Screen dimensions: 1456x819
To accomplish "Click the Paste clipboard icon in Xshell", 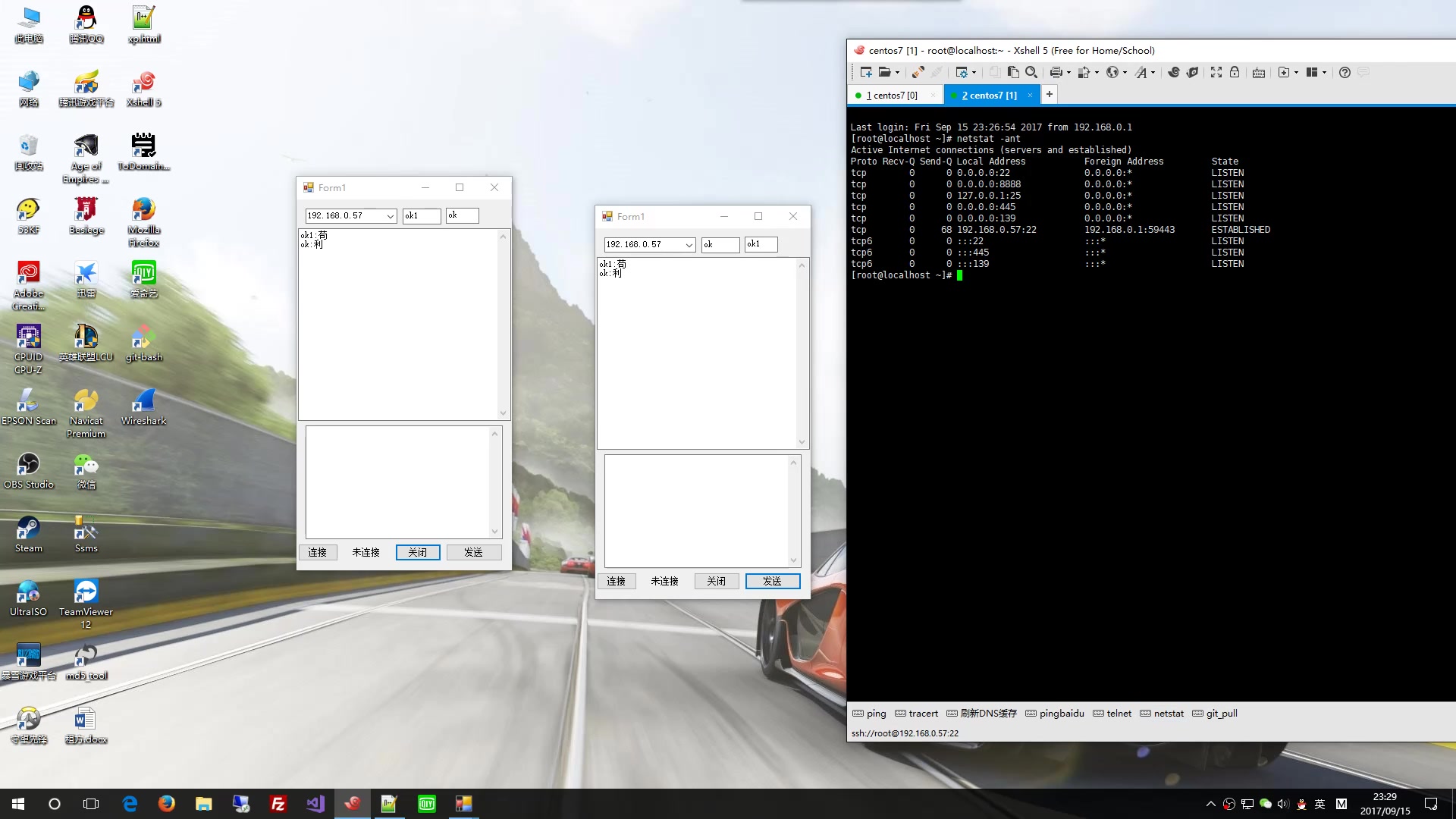I will [x=1013, y=73].
